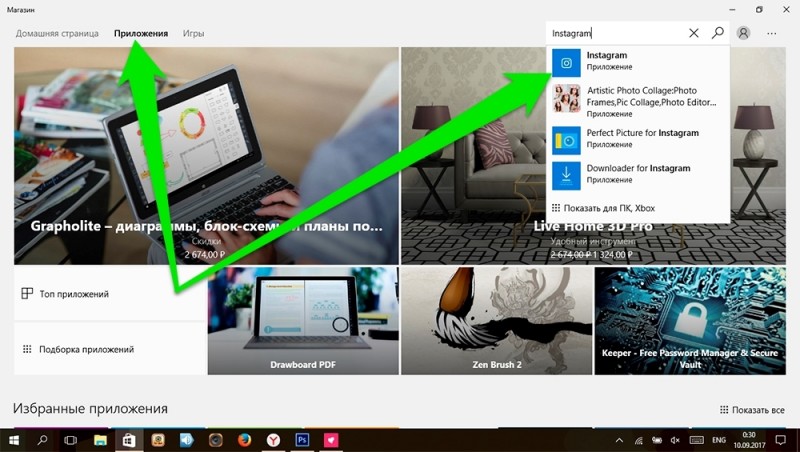The width and height of the screenshot is (800, 452).
Task: Open taskbar search magnifier
Action: (x=42, y=440)
